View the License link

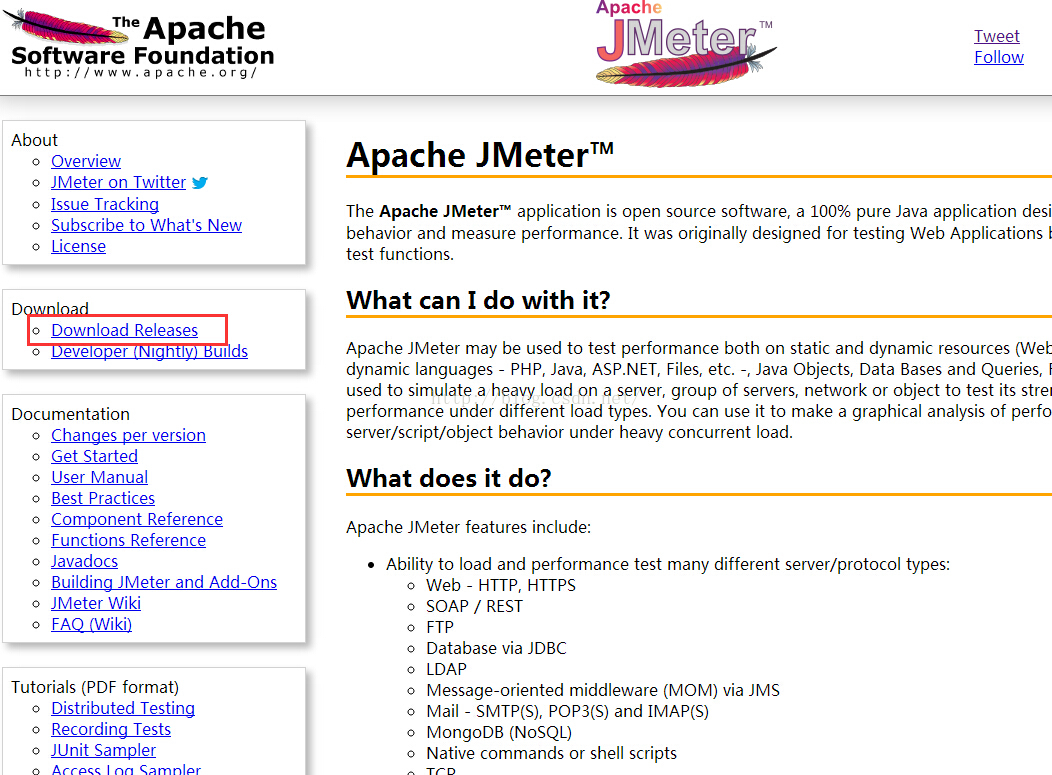[x=78, y=246]
